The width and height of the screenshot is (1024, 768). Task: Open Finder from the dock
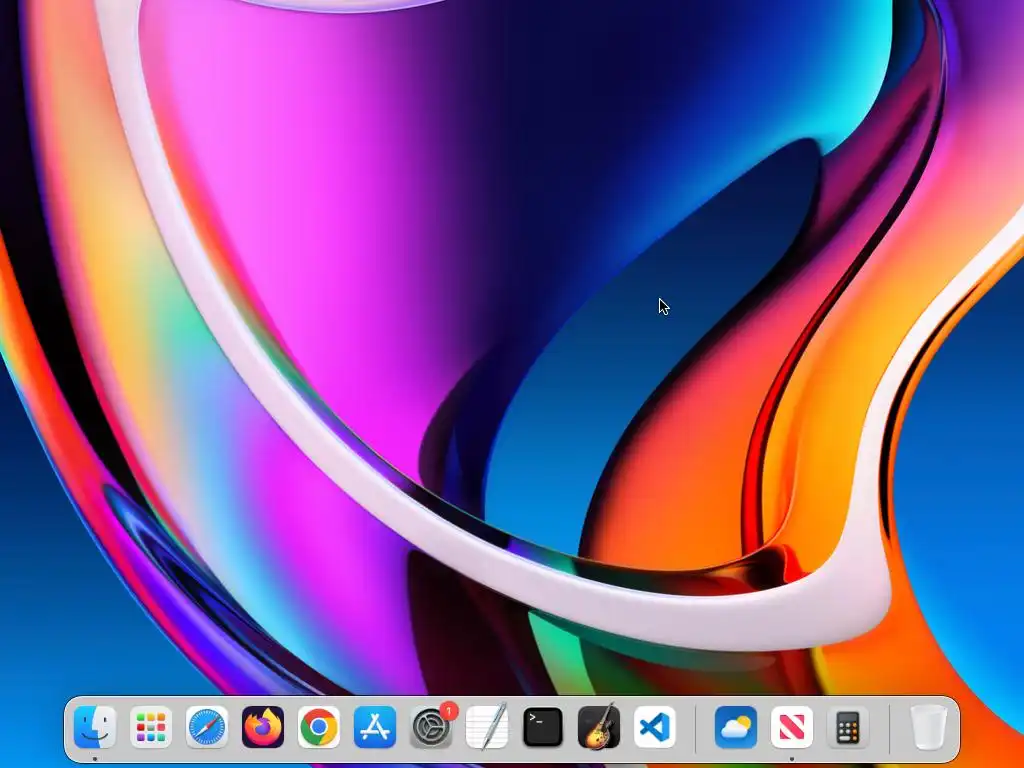pos(95,727)
